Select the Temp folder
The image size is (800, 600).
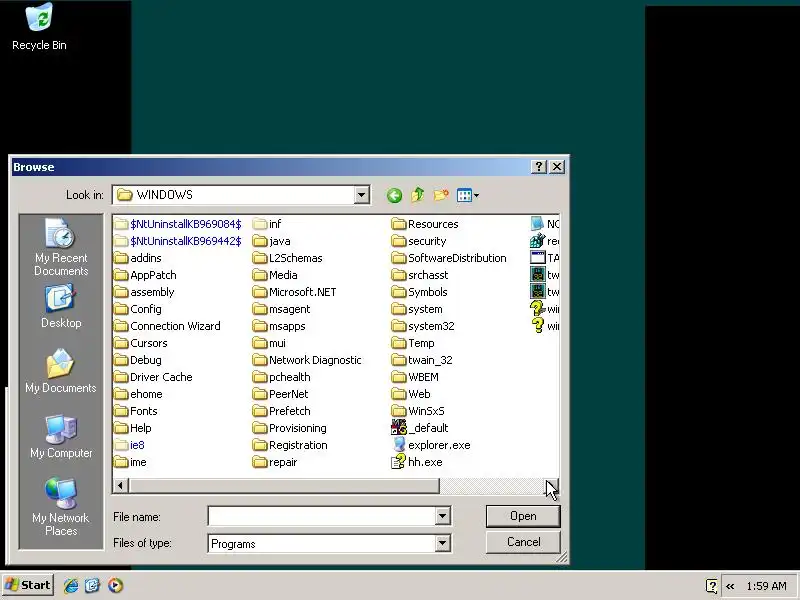(413, 343)
